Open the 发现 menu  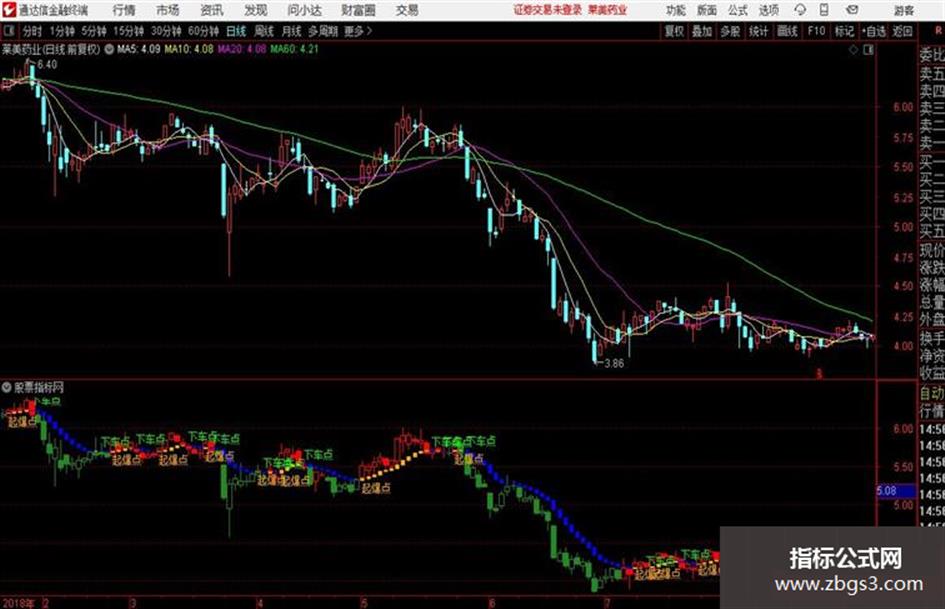pos(256,10)
